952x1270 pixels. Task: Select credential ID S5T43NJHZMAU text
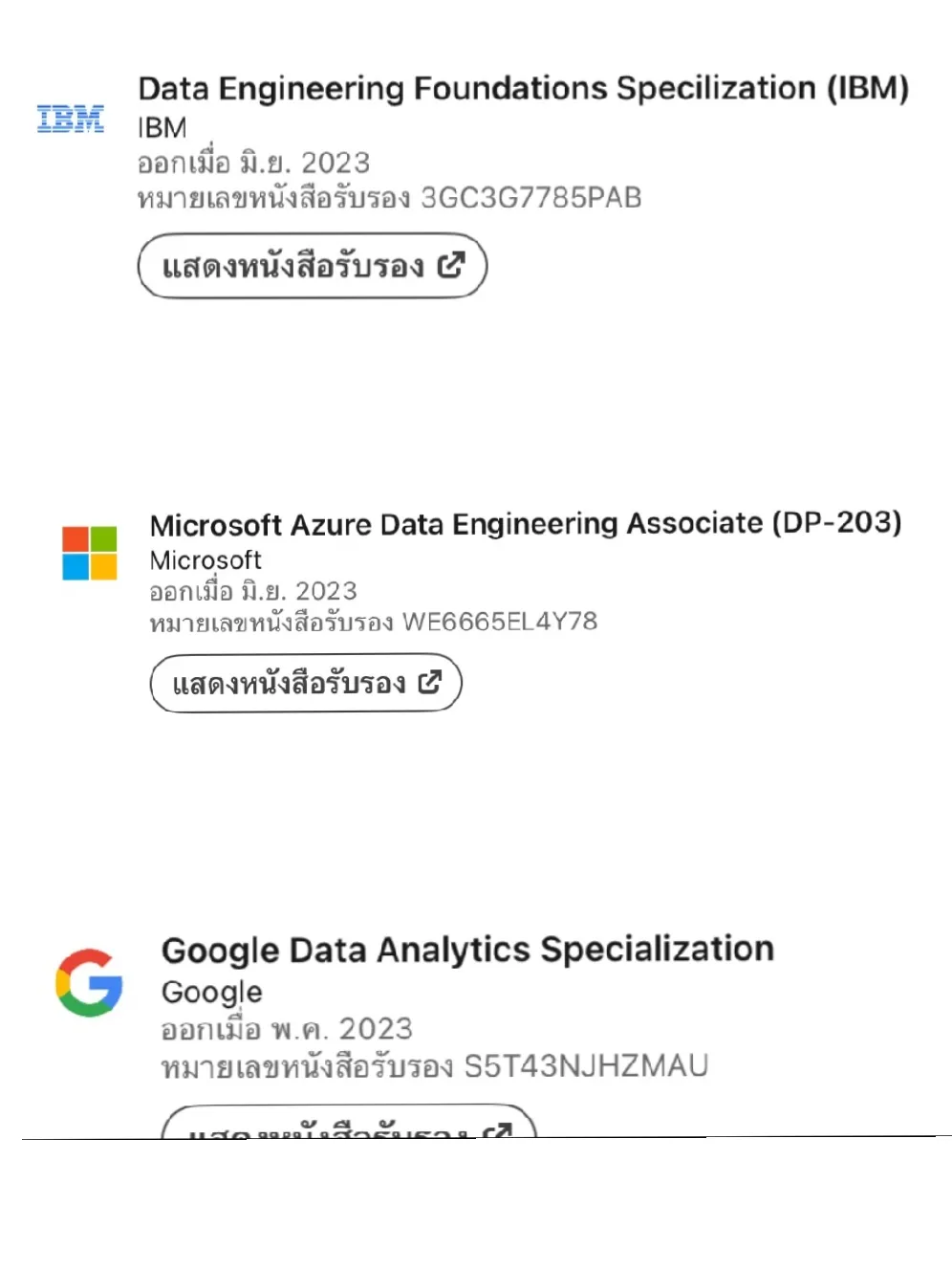(586, 1064)
